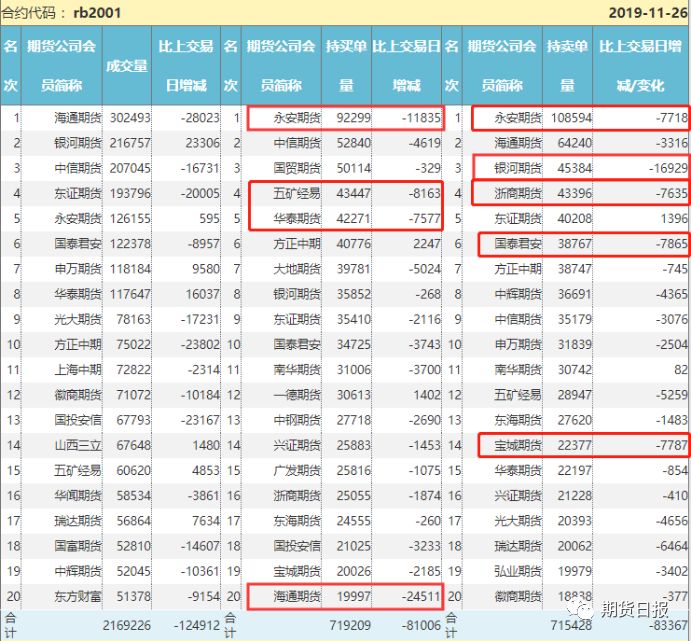
Task: Select 东海期货 short position 27620
Action: 575,419
